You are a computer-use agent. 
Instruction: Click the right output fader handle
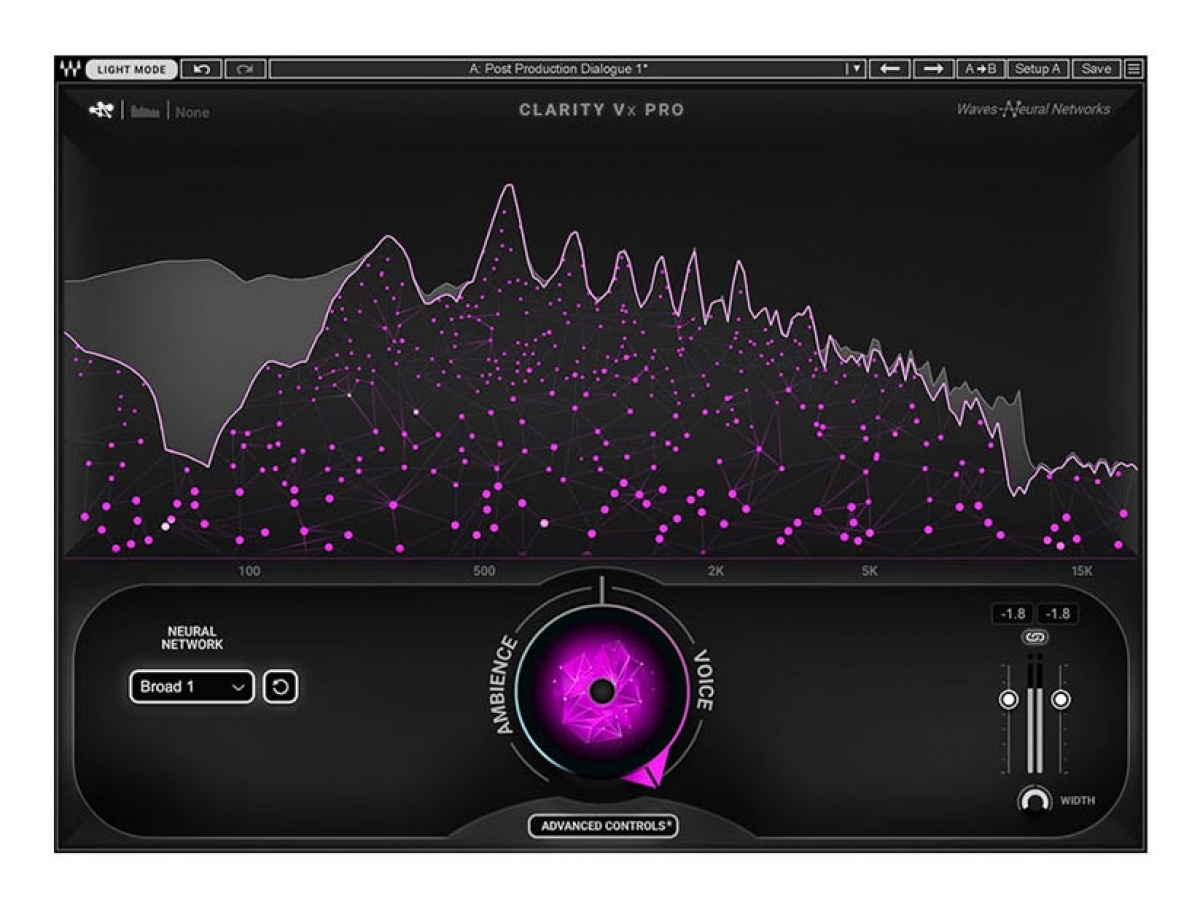coord(1061,699)
